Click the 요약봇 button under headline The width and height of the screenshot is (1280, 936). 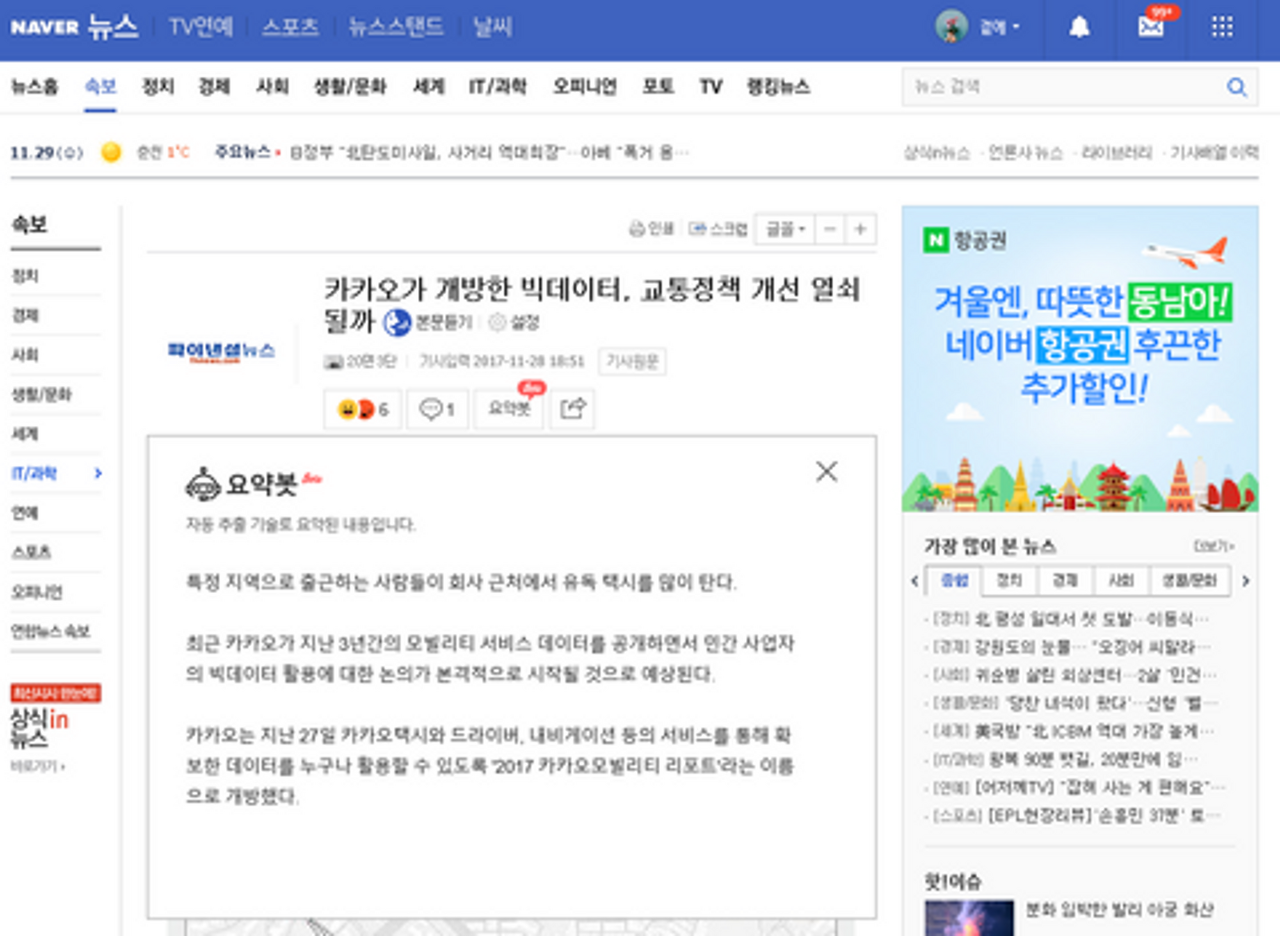point(509,409)
